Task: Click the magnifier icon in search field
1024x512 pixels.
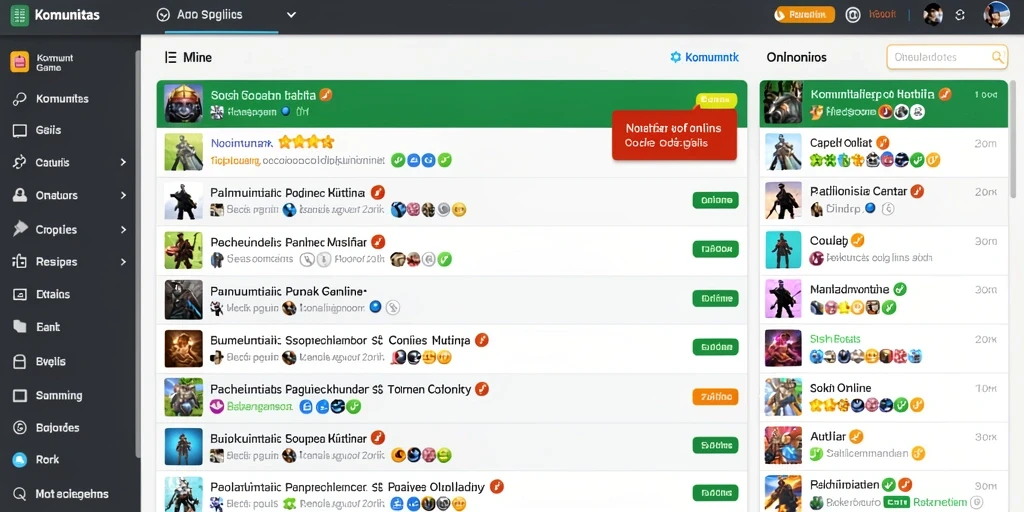Action: (x=997, y=57)
